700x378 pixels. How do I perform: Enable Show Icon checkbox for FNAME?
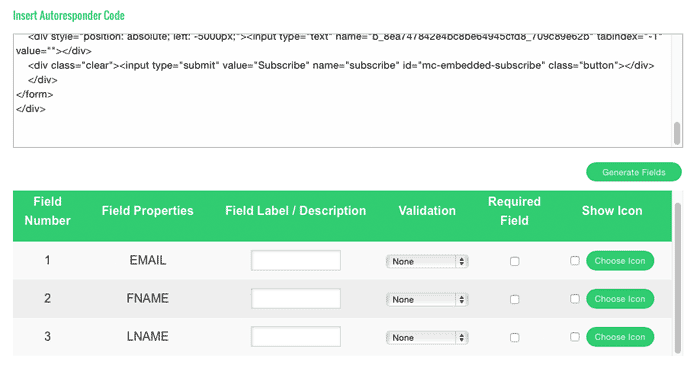[x=575, y=299]
